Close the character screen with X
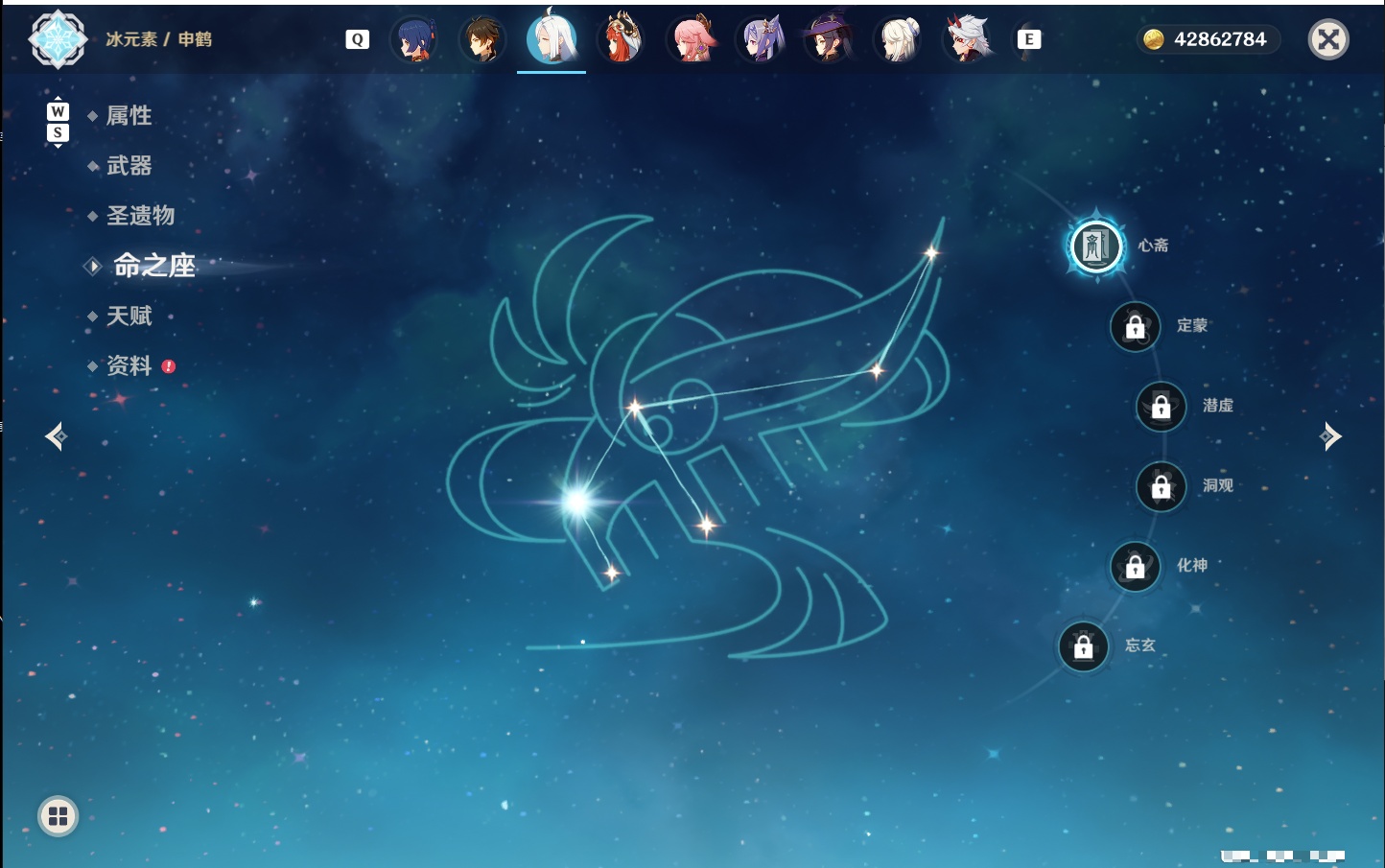This screenshot has height=868, width=1385. 1329,39
